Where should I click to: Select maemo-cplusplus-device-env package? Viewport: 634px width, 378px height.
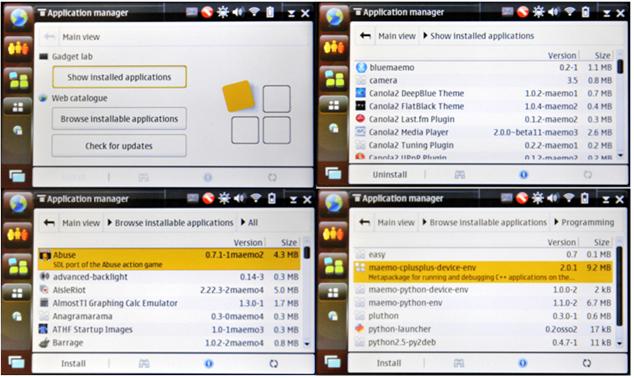(x=484, y=272)
